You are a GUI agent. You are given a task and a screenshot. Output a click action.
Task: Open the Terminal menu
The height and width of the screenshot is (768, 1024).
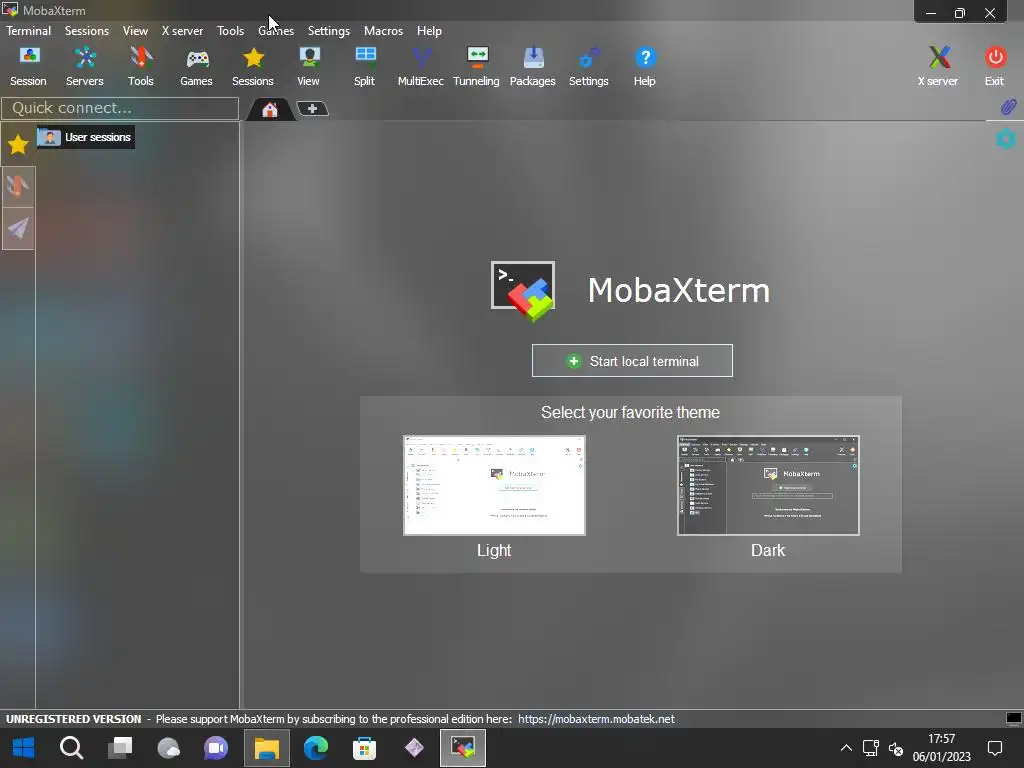29,31
